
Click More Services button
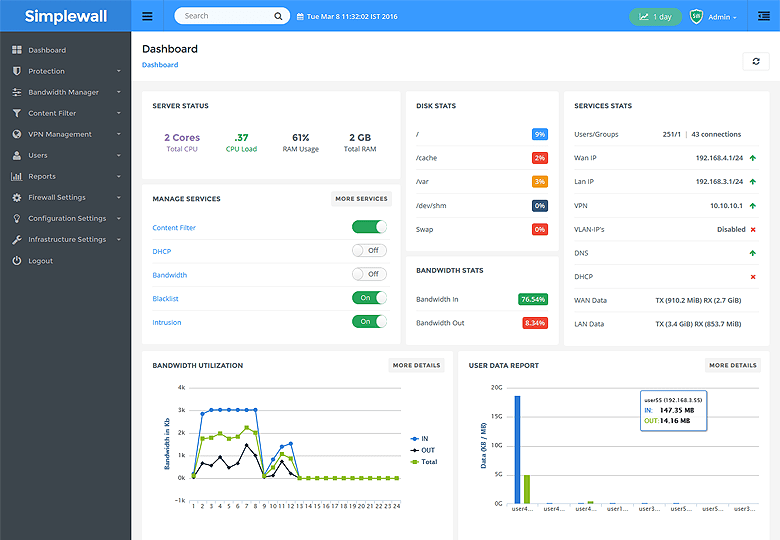click(361, 199)
